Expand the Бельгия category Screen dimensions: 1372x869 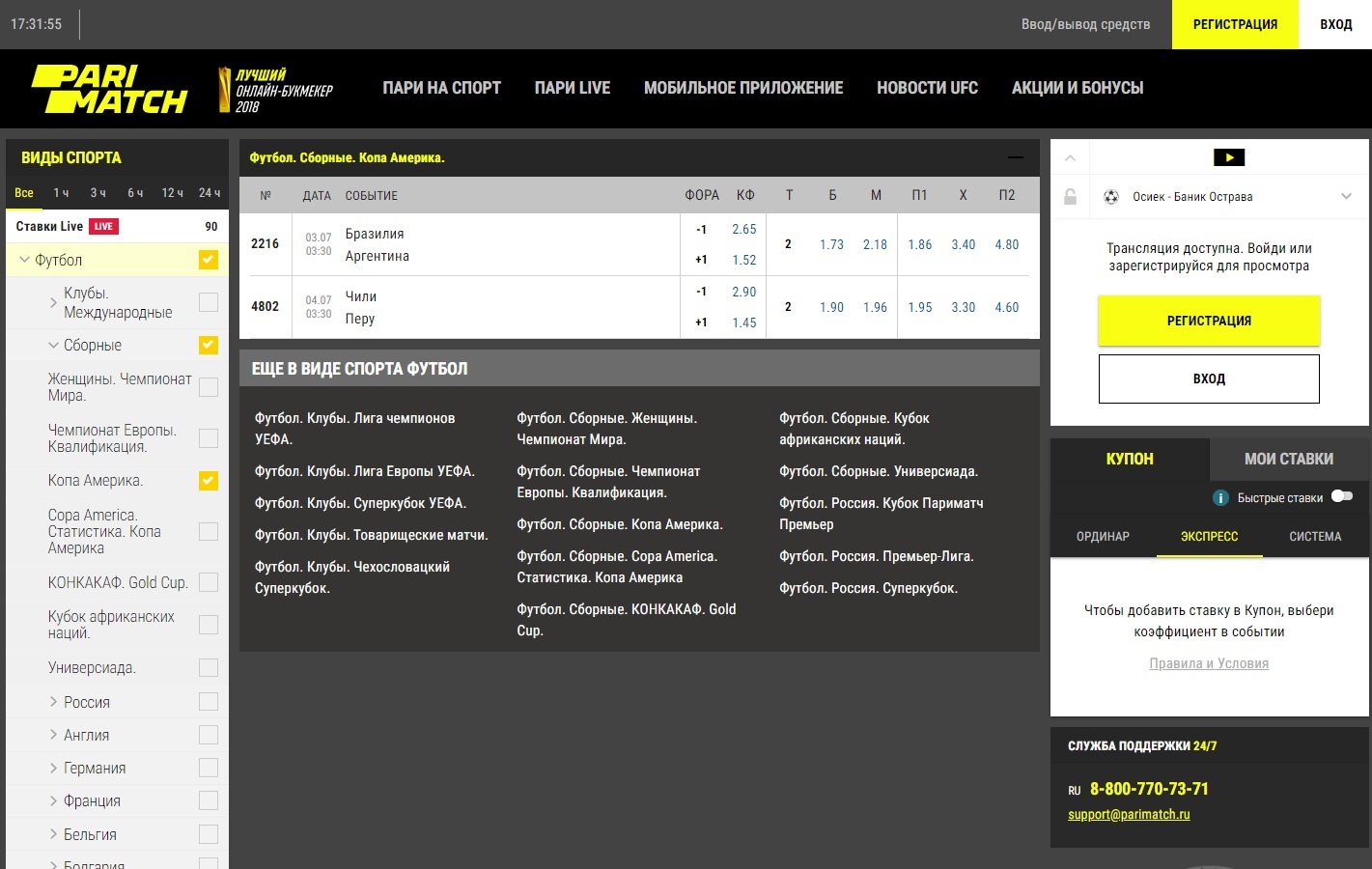click(x=53, y=834)
